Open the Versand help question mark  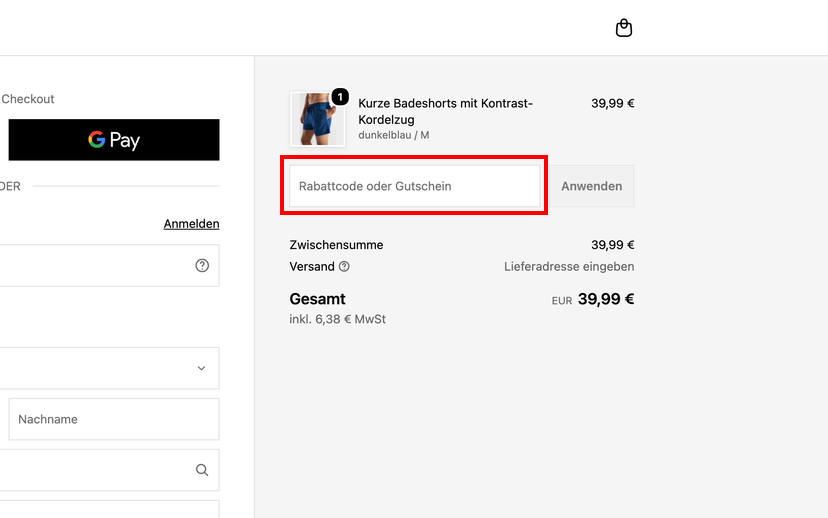click(x=344, y=267)
